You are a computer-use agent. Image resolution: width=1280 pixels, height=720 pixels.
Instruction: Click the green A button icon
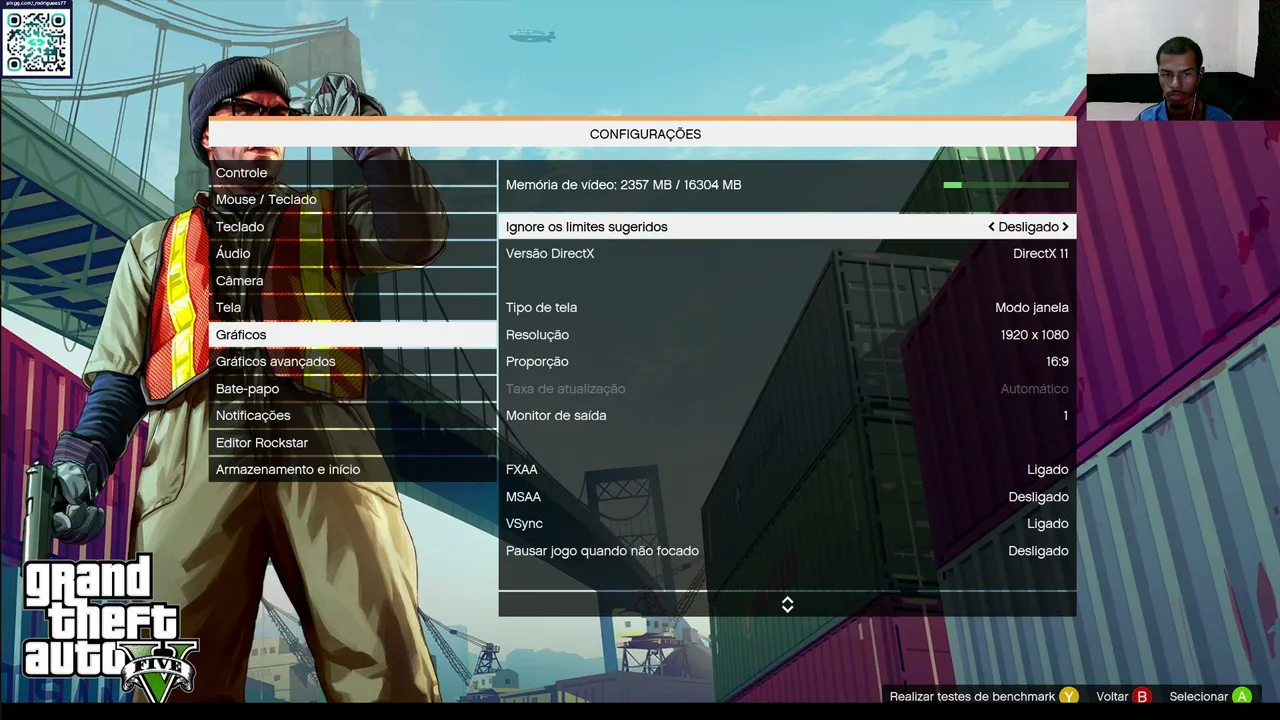click(1242, 696)
